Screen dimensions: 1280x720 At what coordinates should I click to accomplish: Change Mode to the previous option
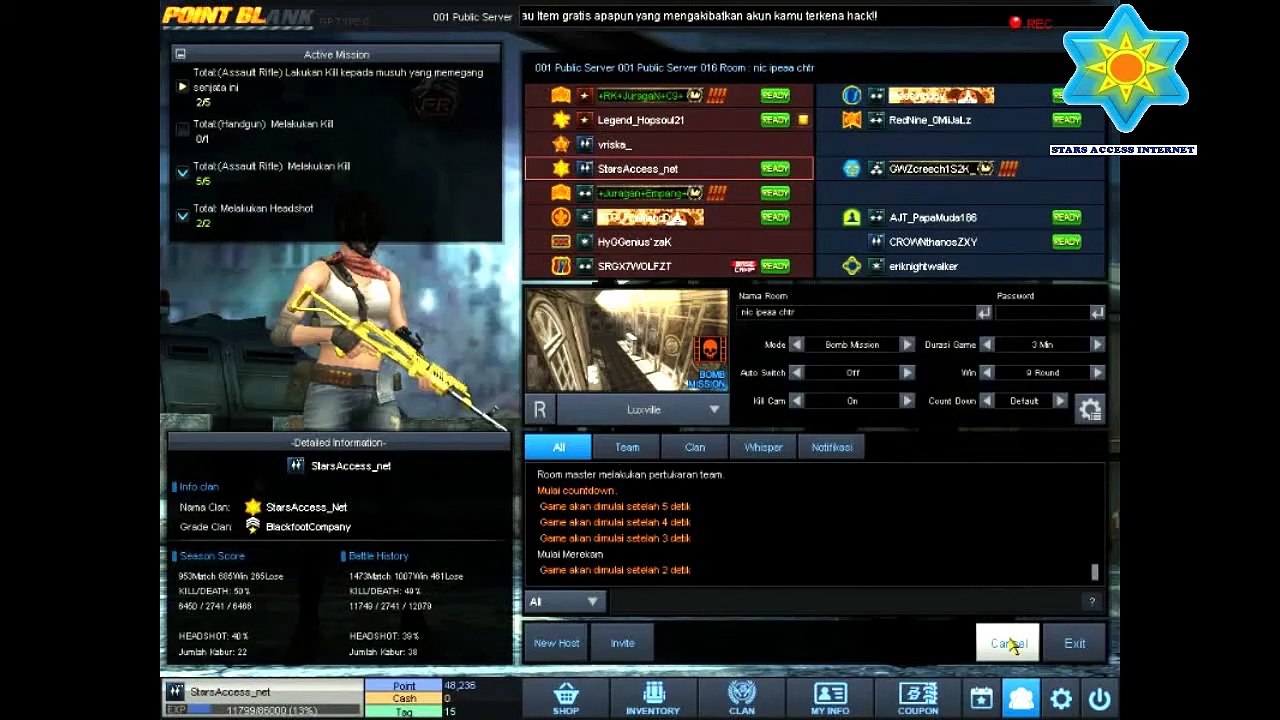coord(797,344)
